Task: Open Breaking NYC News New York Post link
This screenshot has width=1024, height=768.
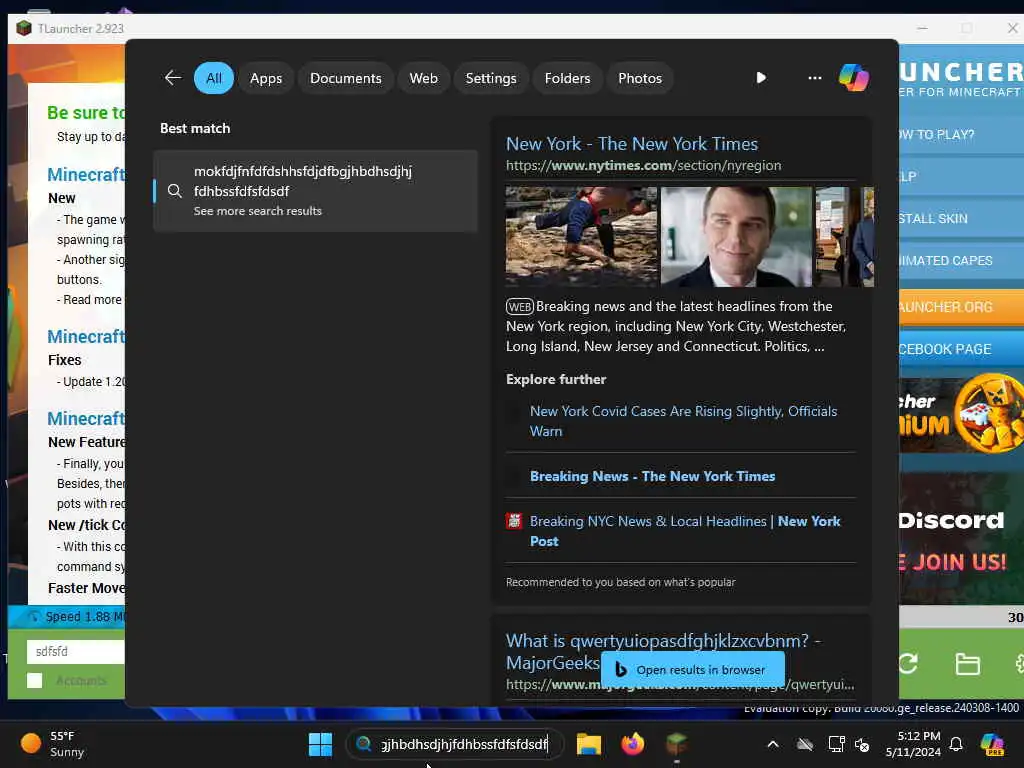Action: click(685, 531)
